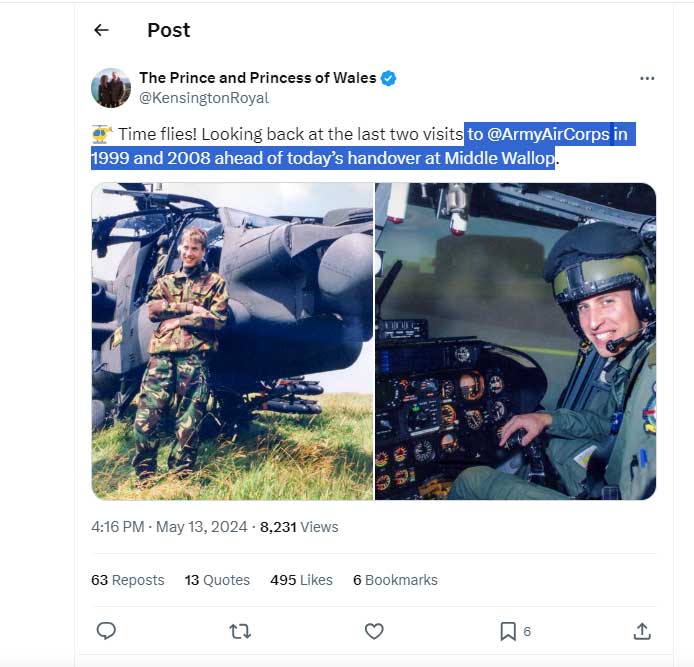Viewport: 694px width, 667px height.
Task: Click the @KensingtonRoyal handle
Action: click(204, 98)
